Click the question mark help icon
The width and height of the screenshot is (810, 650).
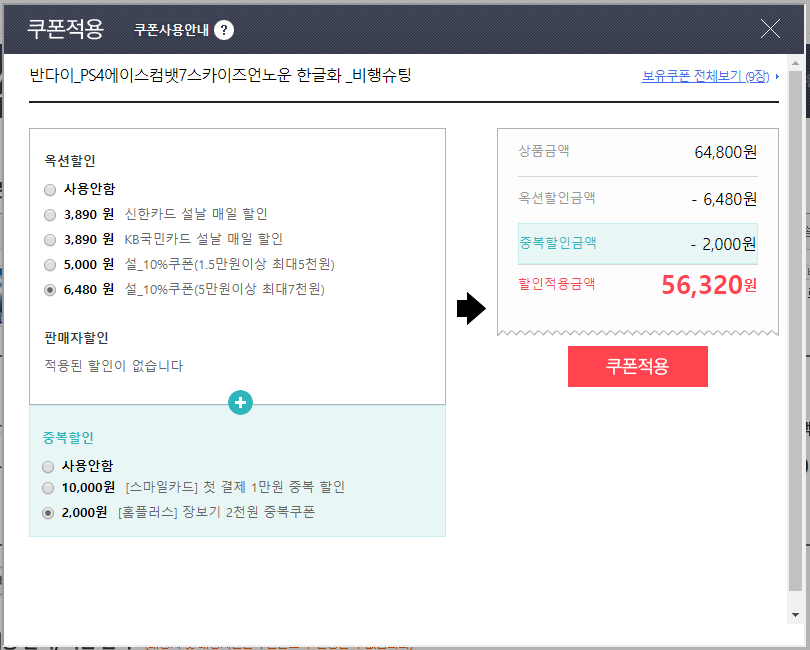[224, 30]
